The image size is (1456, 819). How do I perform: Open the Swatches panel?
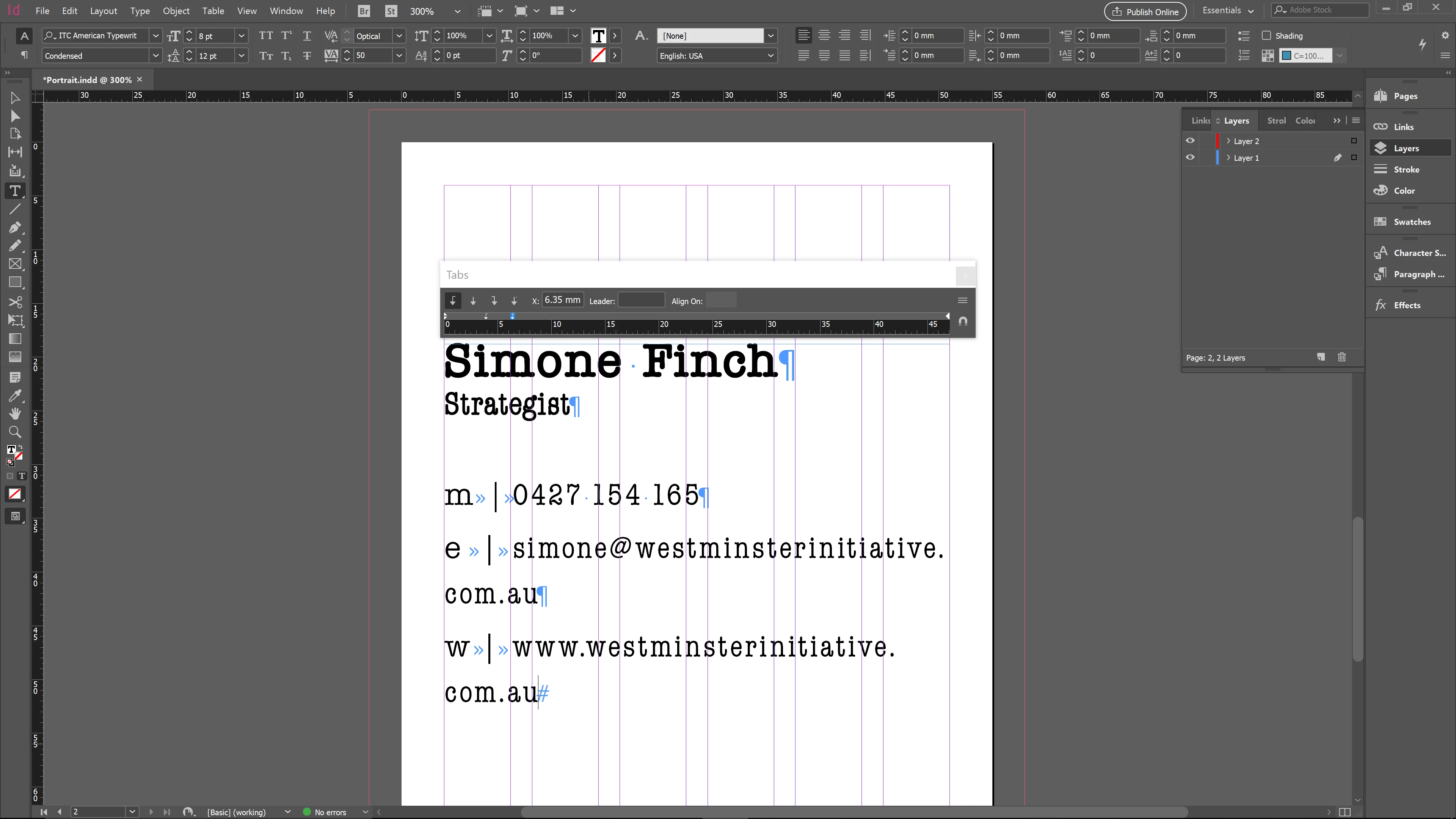tap(1411, 221)
